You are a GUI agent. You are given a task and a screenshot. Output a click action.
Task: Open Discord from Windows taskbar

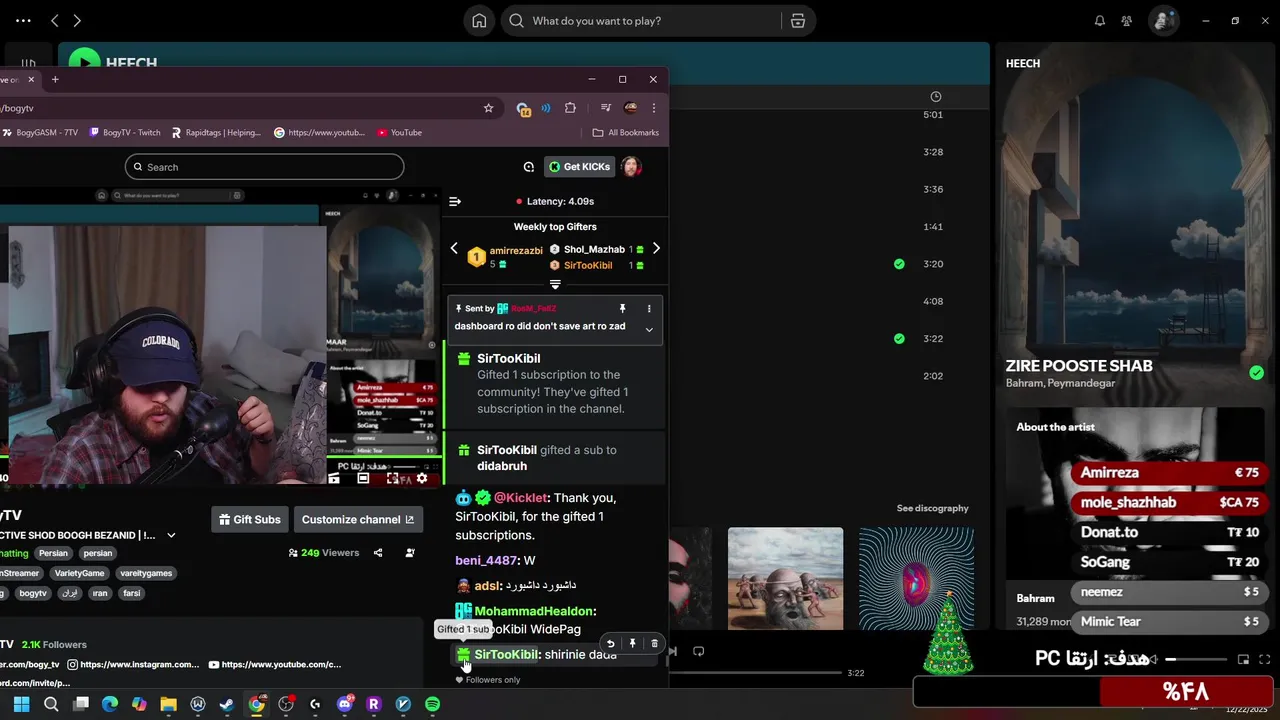[x=345, y=704]
